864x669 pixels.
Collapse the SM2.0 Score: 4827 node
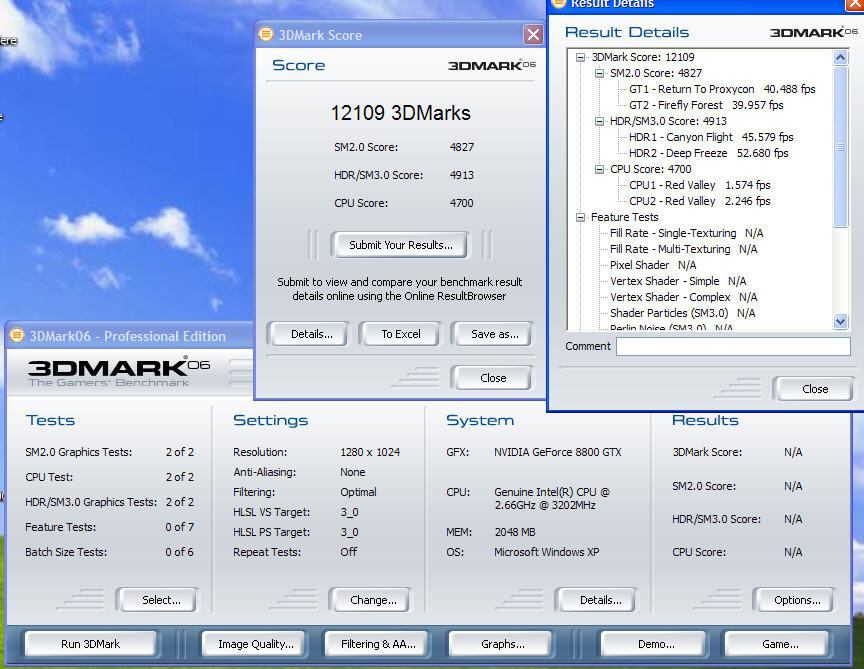pyautogui.click(x=600, y=73)
